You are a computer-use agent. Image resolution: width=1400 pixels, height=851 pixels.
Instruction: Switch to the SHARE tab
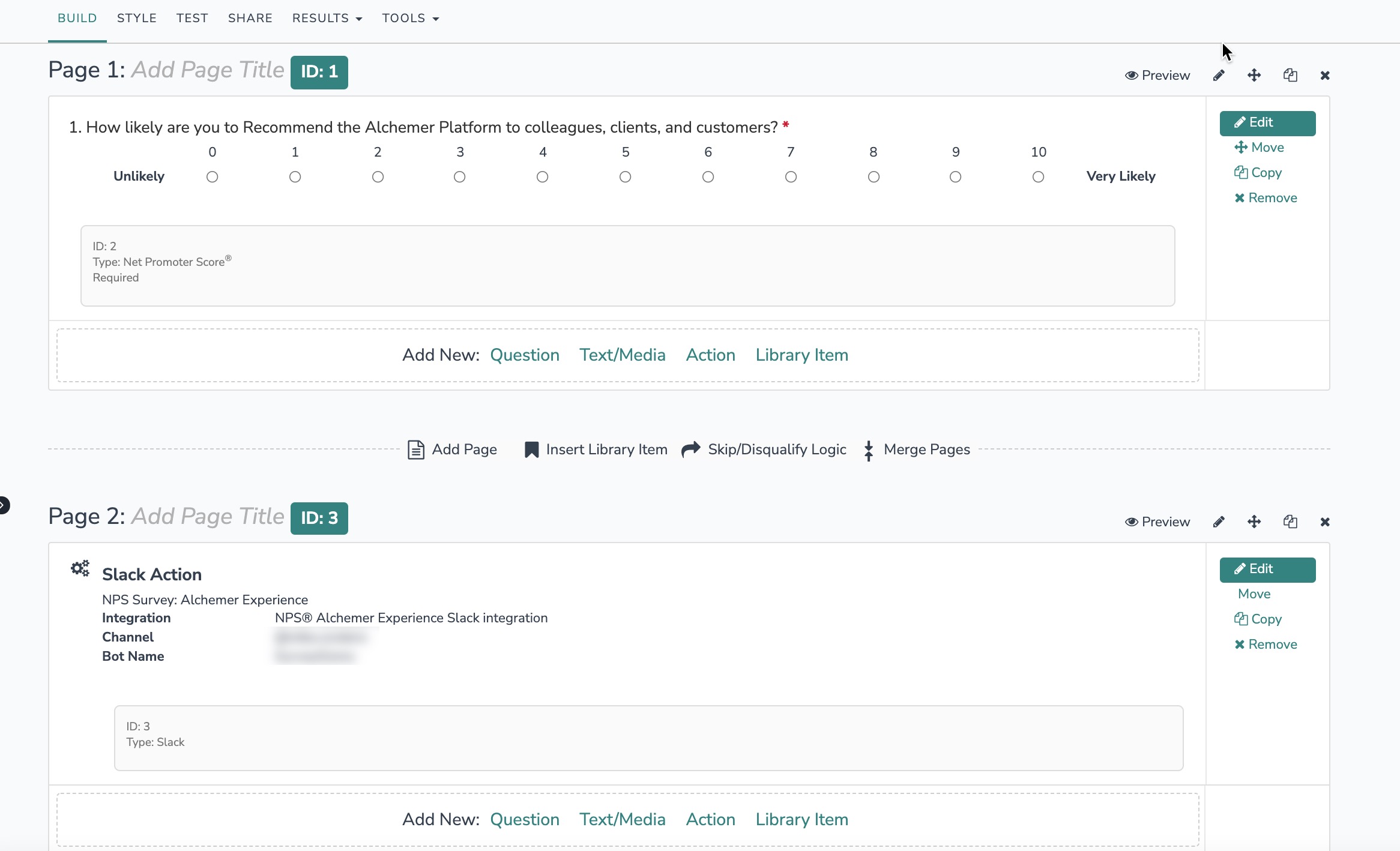coord(250,19)
